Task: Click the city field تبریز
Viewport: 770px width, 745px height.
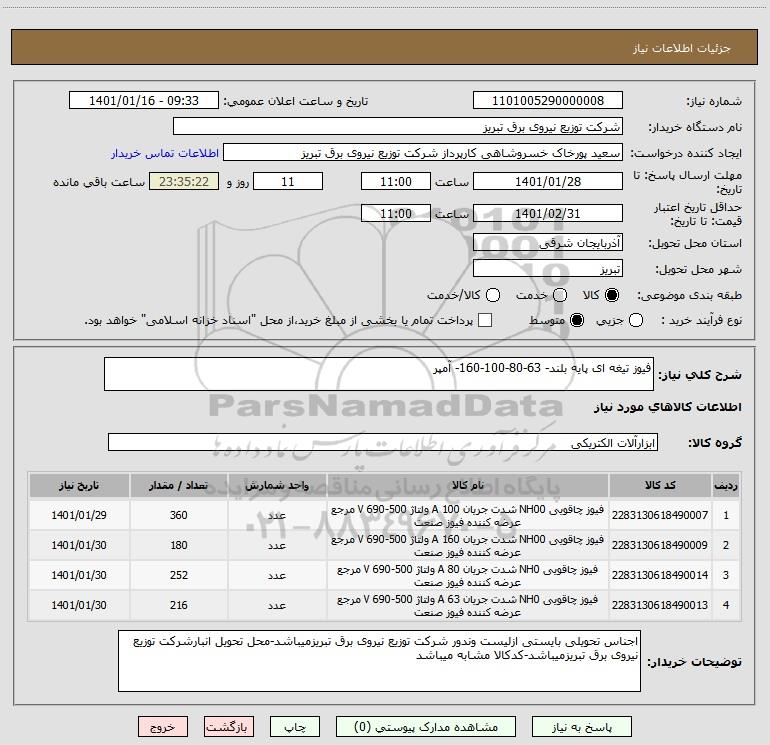Action: (x=548, y=269)
